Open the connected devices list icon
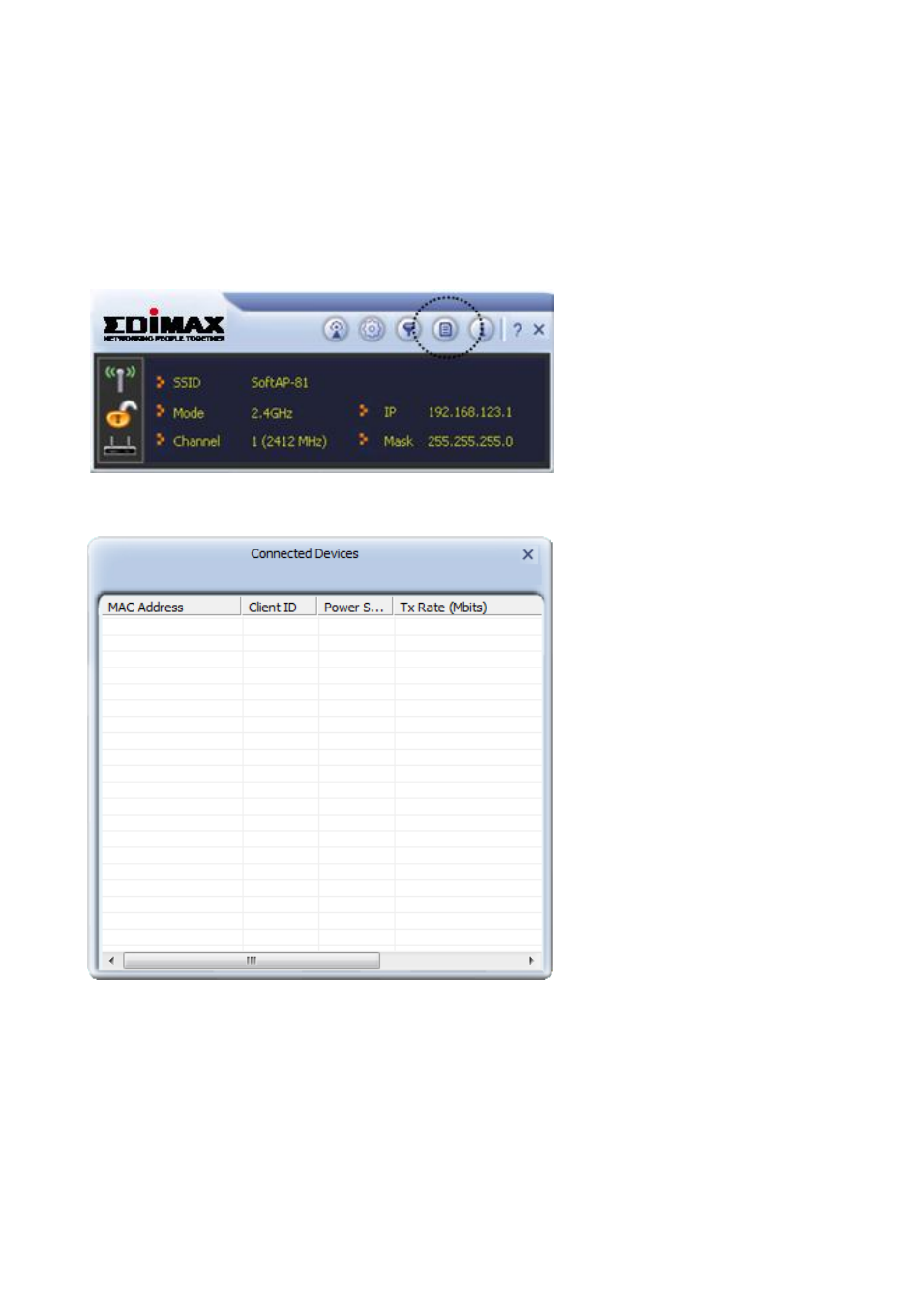The height and width of the screenshot is (1306, 924). click(x=445, y=330)
